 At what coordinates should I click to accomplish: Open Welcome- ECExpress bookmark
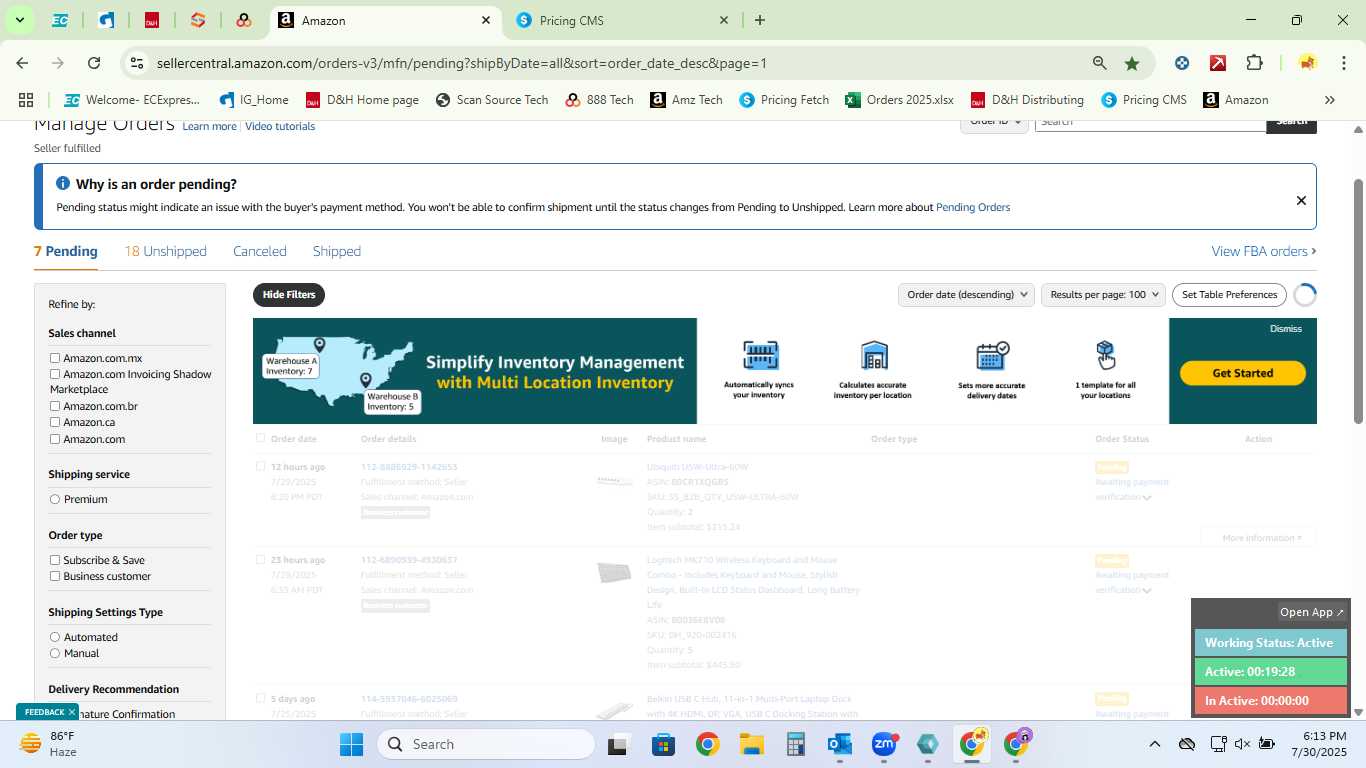132,100
